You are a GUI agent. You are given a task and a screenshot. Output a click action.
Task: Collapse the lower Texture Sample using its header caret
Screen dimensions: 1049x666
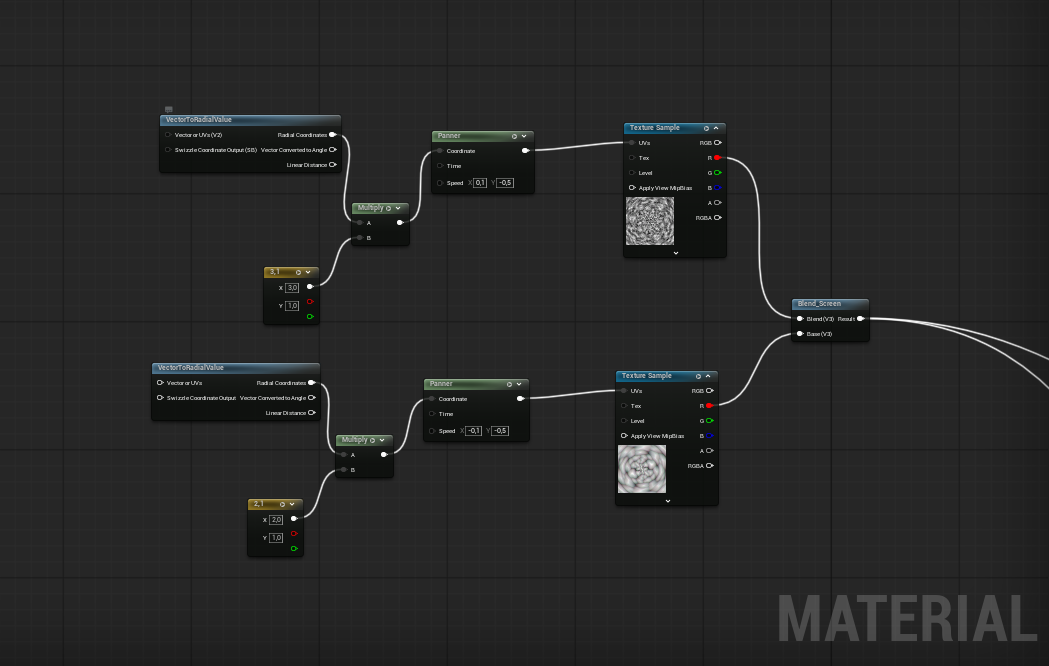708,376
